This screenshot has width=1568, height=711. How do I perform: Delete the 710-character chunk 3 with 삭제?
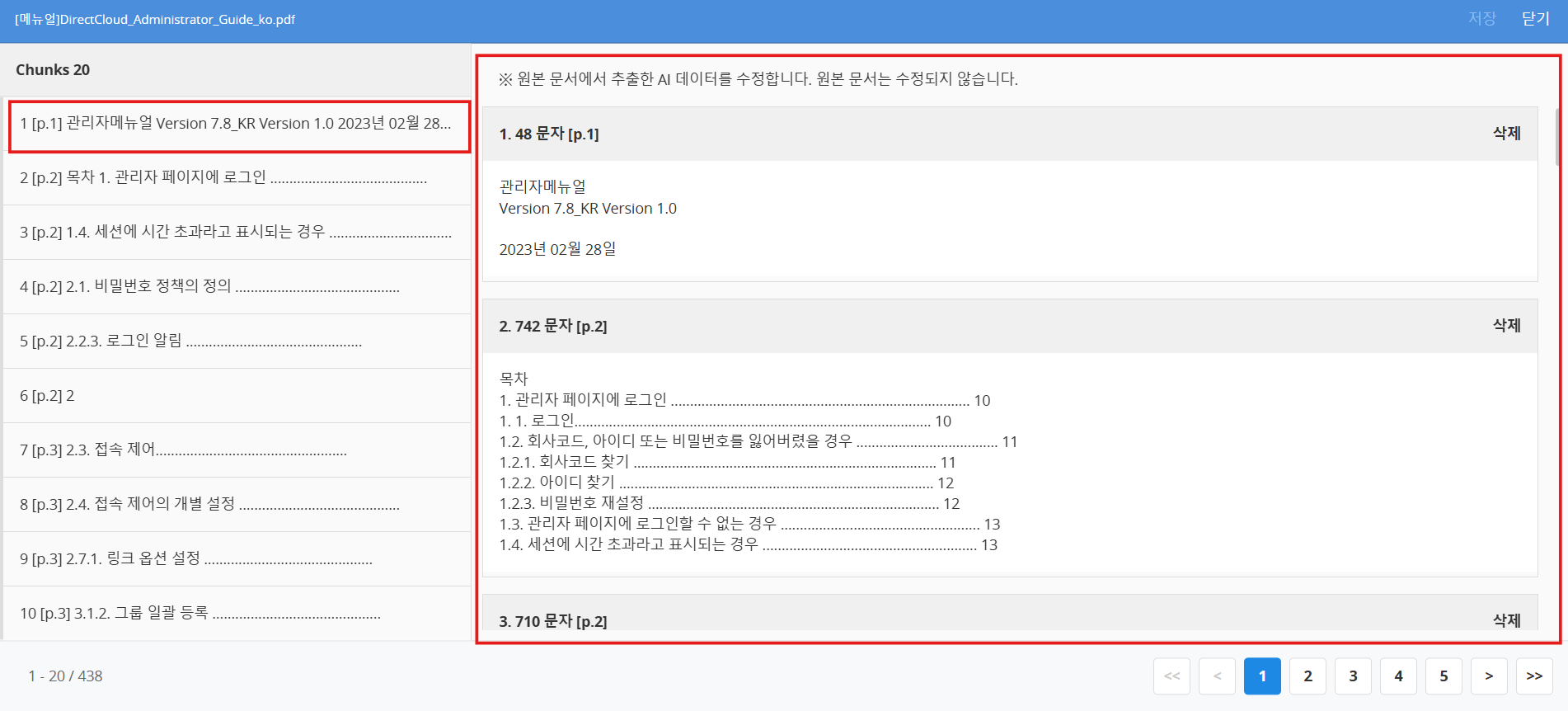point(1506,620)
